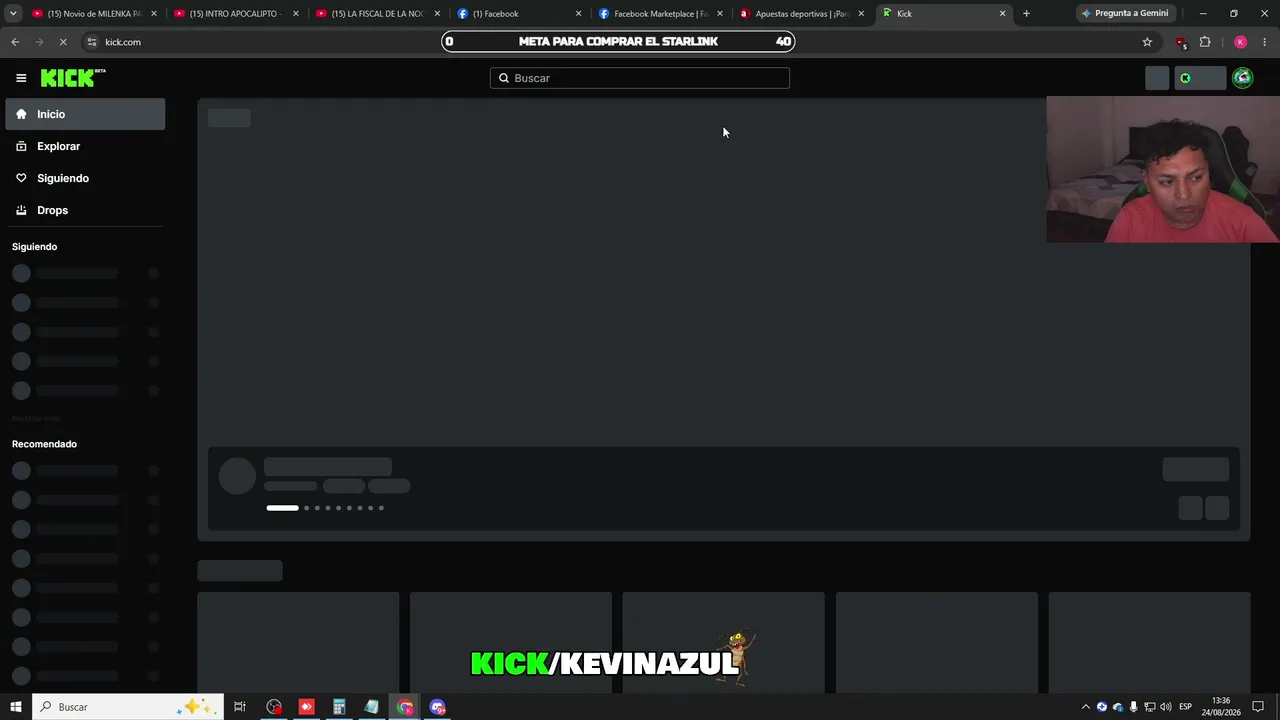Open the red extension icon in toolbar
The width and height of the screenshot is (1280, 720).
tap(1181, 42)
